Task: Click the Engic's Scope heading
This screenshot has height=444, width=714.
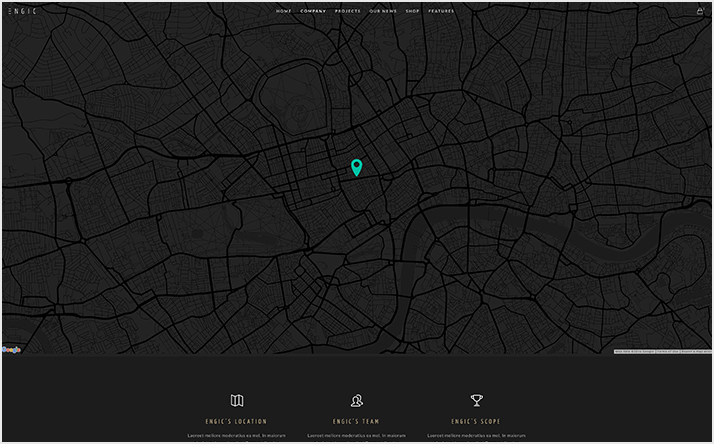Action: pyautogui.click(x=477, y=422)
